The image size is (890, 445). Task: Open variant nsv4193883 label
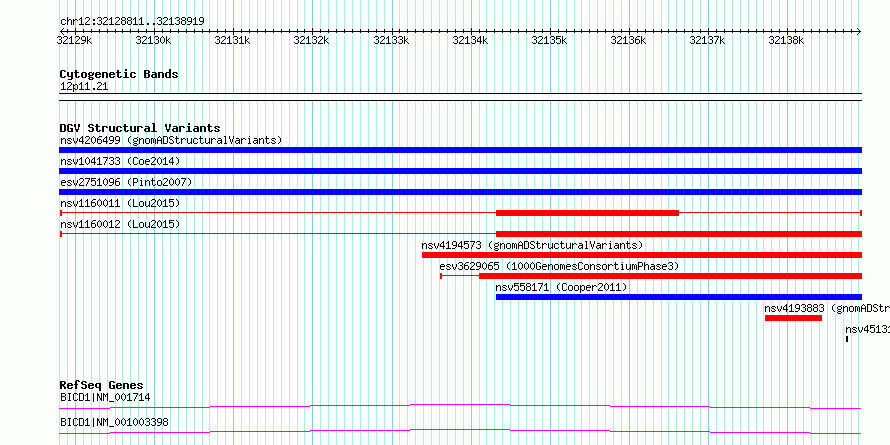pyautogui.click(x=826, y=308)
